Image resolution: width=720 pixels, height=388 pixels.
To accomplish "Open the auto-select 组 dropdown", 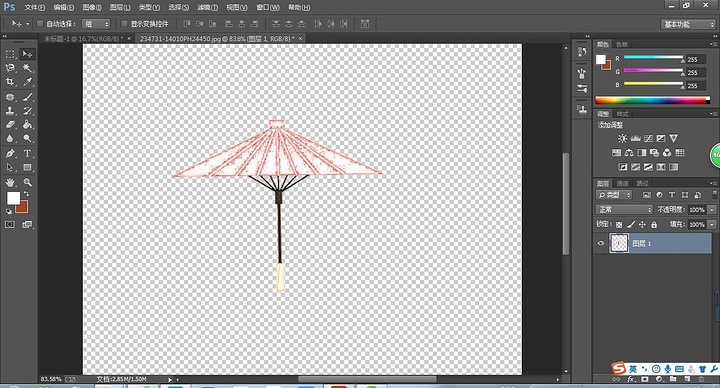I will pyautogui.click(x=96, y=24).
